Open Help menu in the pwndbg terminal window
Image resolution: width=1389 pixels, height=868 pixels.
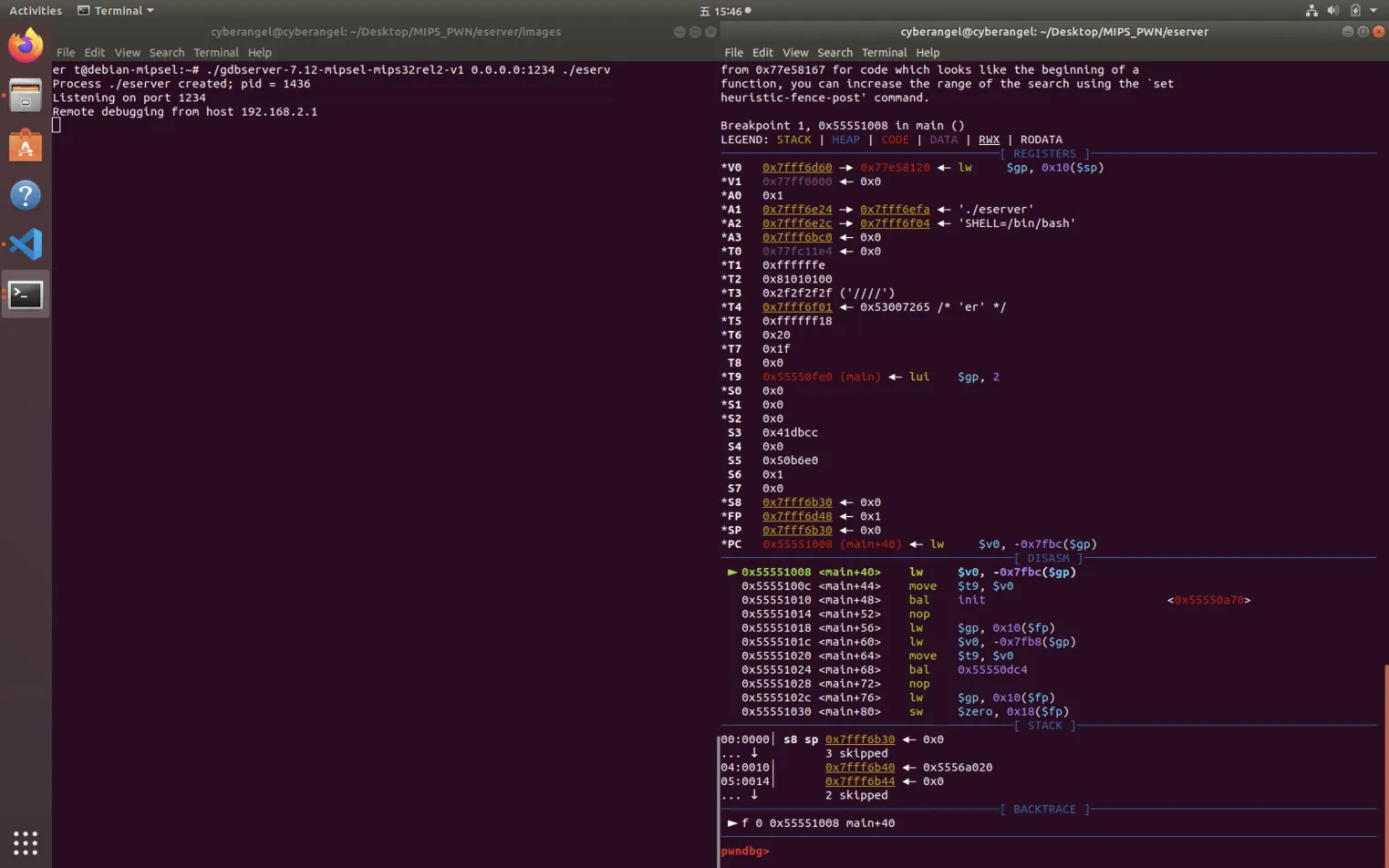point(928,53)
